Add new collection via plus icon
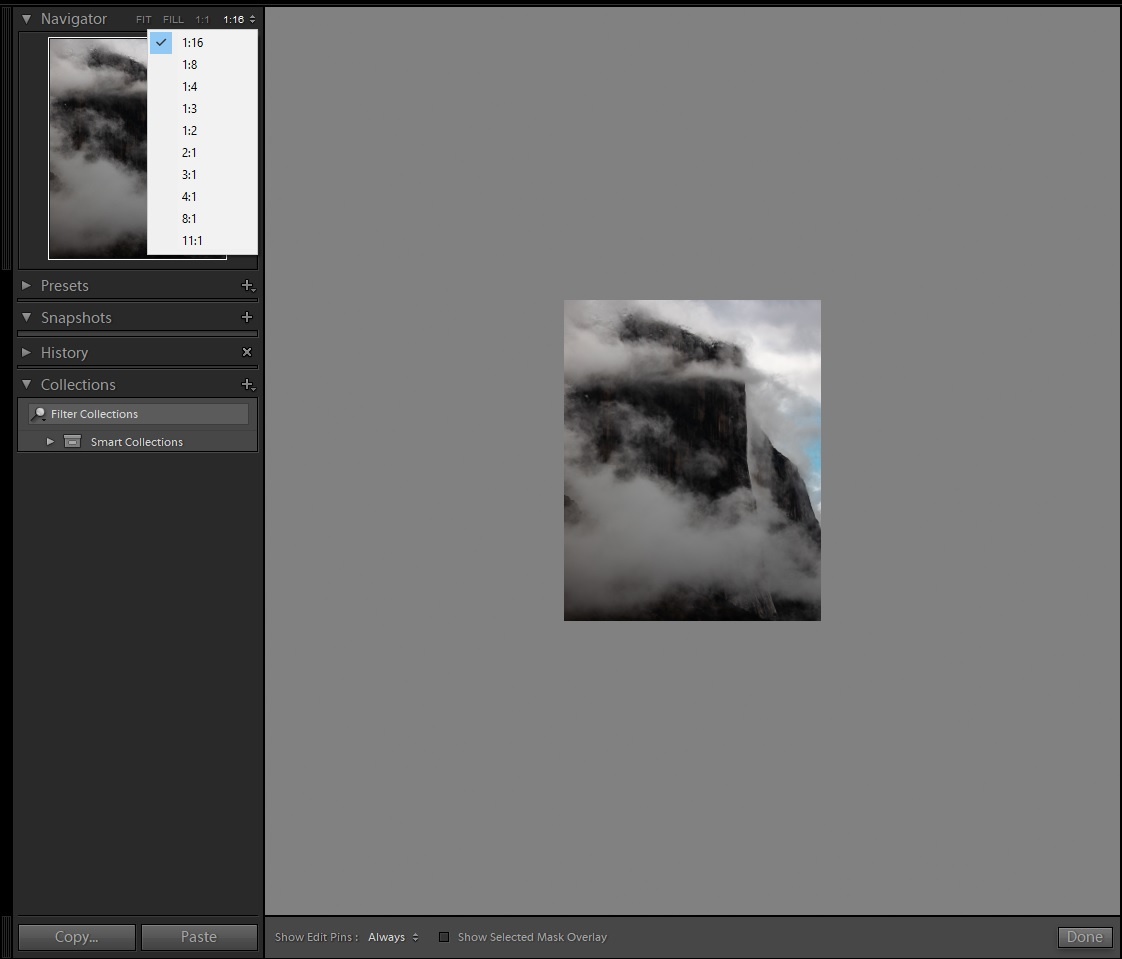This screenshot has width=1122, height=959. click(248, 384)
